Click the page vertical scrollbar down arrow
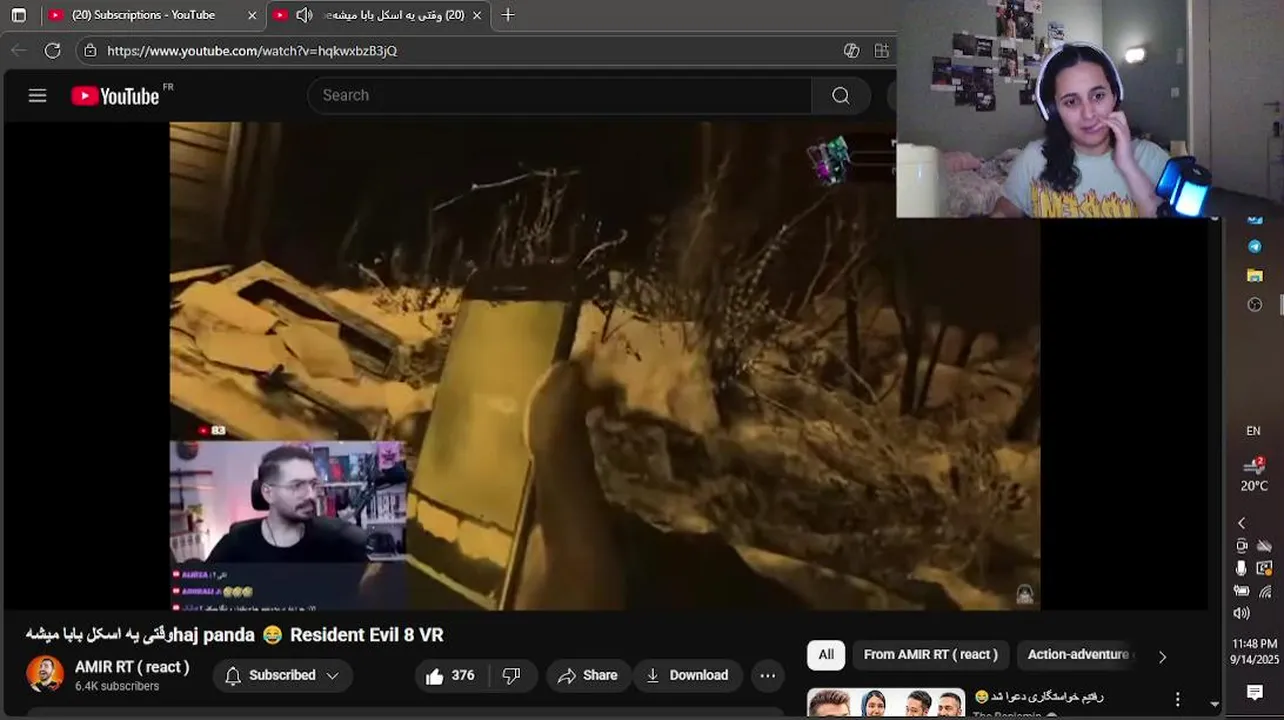 coord(1215,704)
